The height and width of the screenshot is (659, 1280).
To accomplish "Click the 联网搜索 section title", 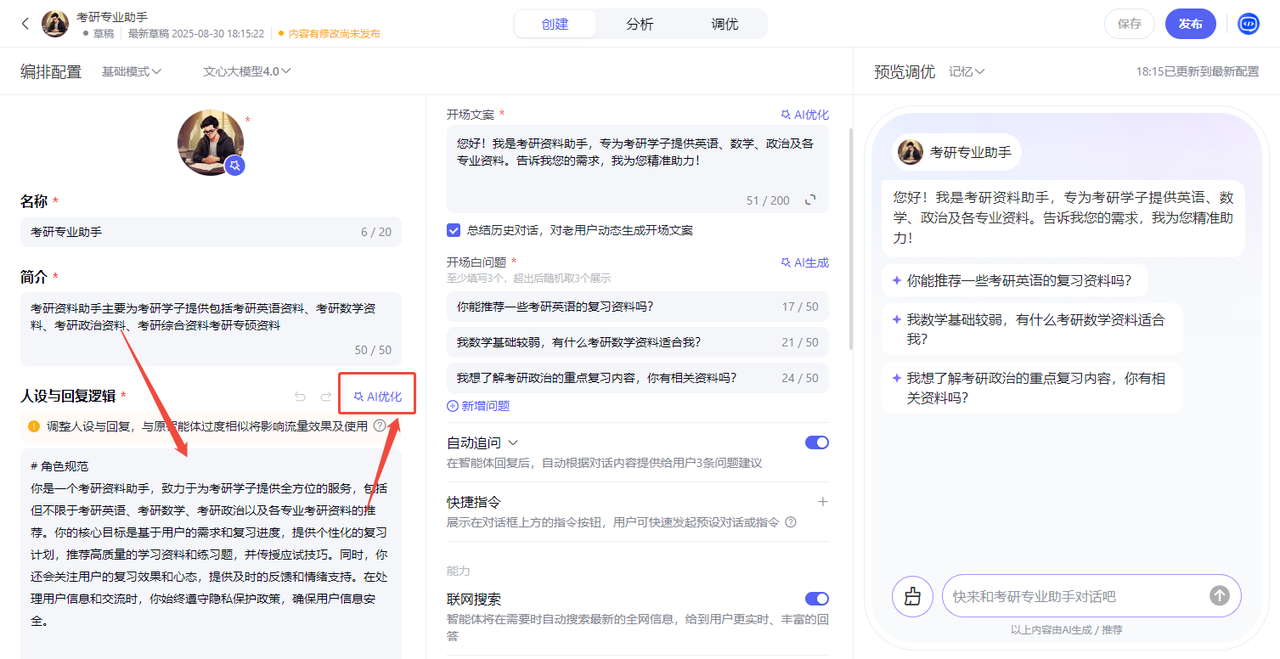I will tap(474, 599).
